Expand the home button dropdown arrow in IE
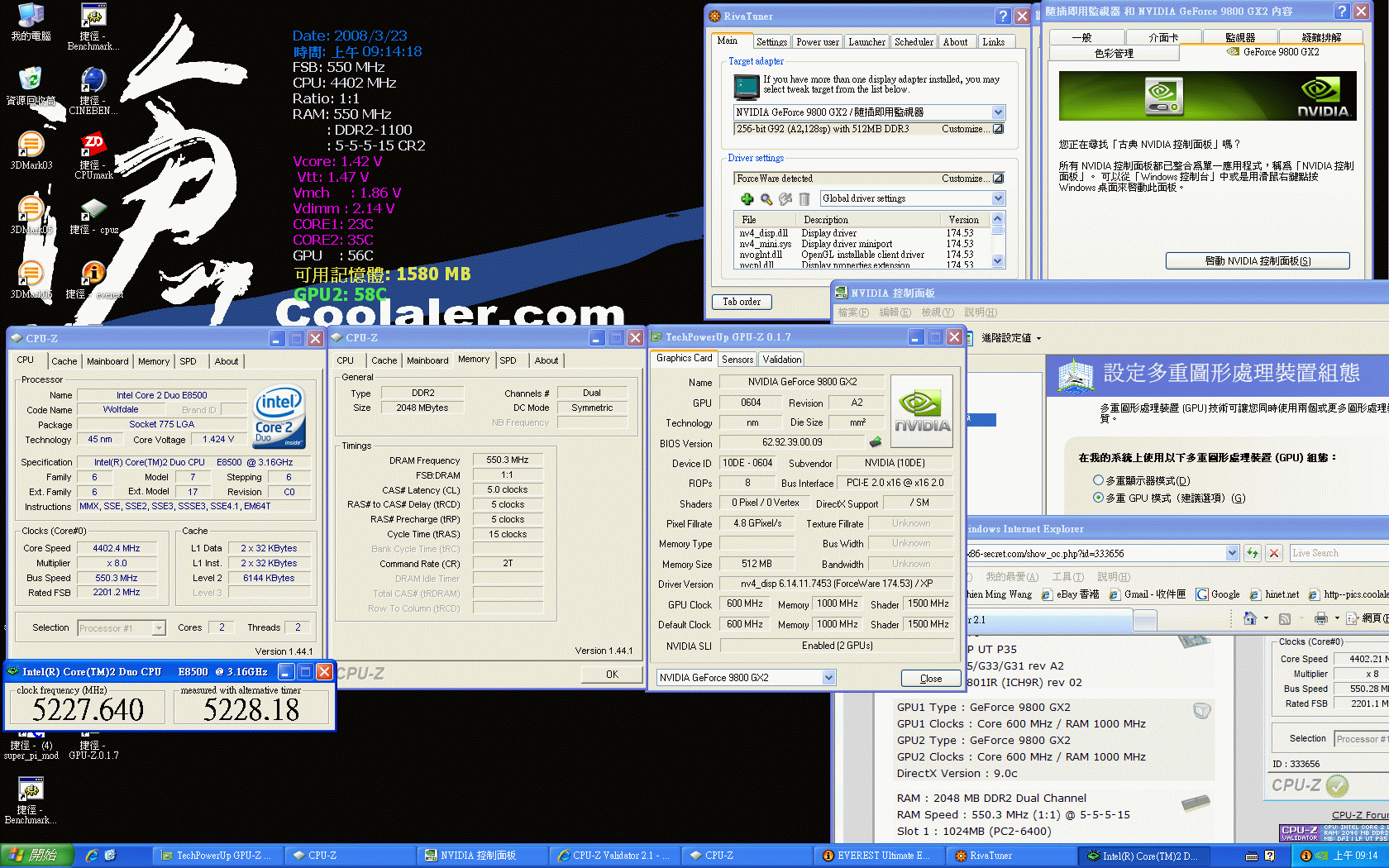This screenshot has height=868, width=1389. point(1265,618)
